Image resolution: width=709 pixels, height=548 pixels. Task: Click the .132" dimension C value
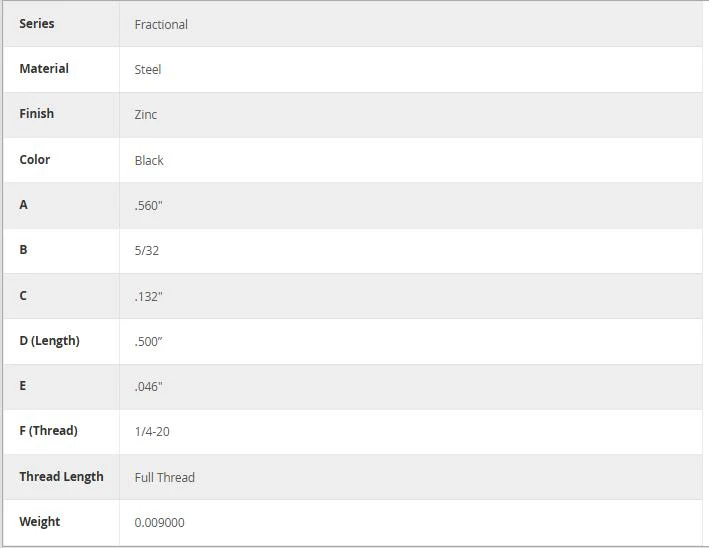[148, 297]
